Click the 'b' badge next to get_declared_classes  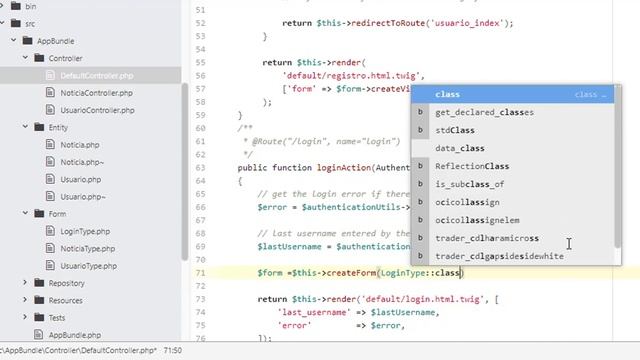coord(420,112)
